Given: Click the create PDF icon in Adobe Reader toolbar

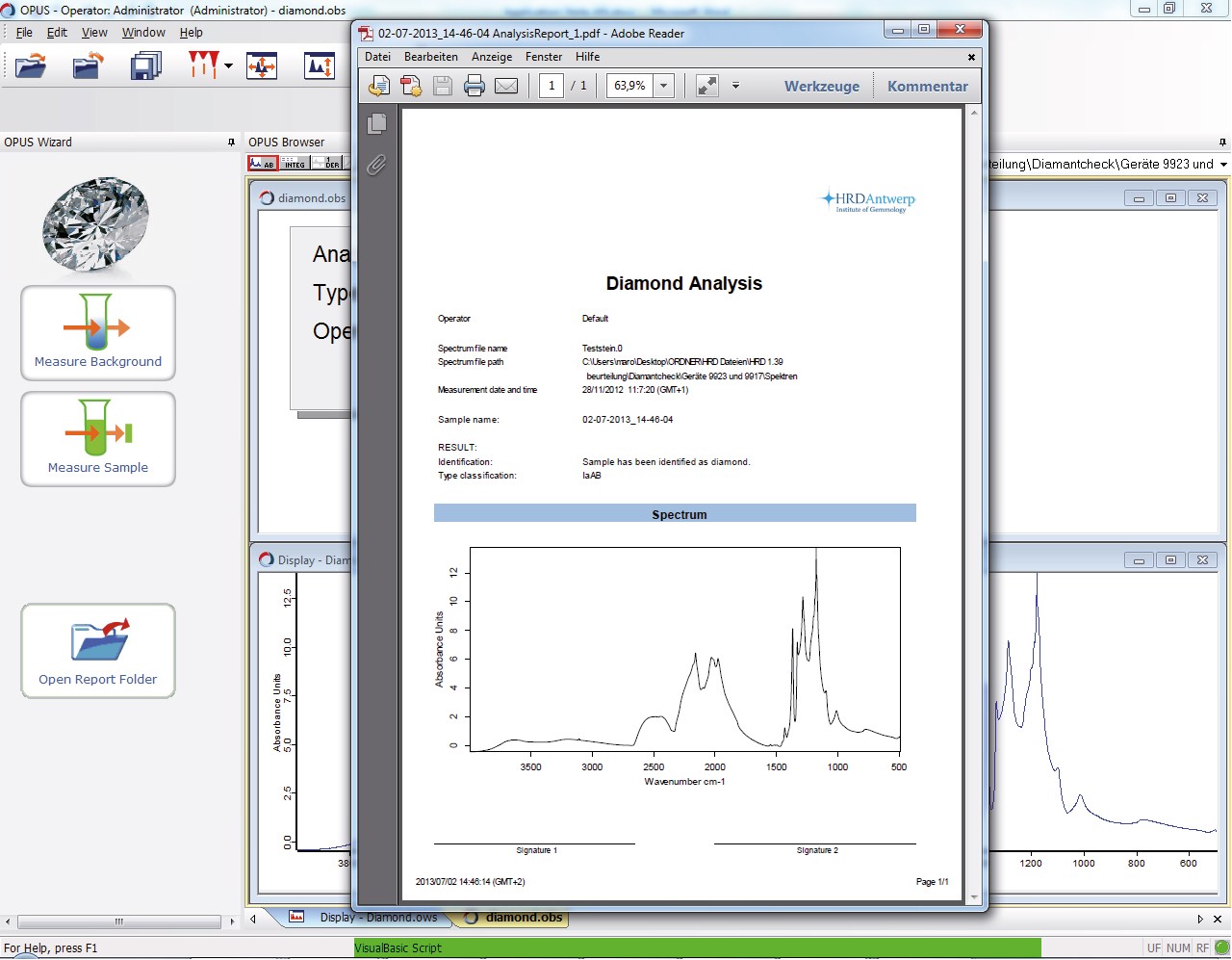Looking at the screenshot, I should (411, 86).
